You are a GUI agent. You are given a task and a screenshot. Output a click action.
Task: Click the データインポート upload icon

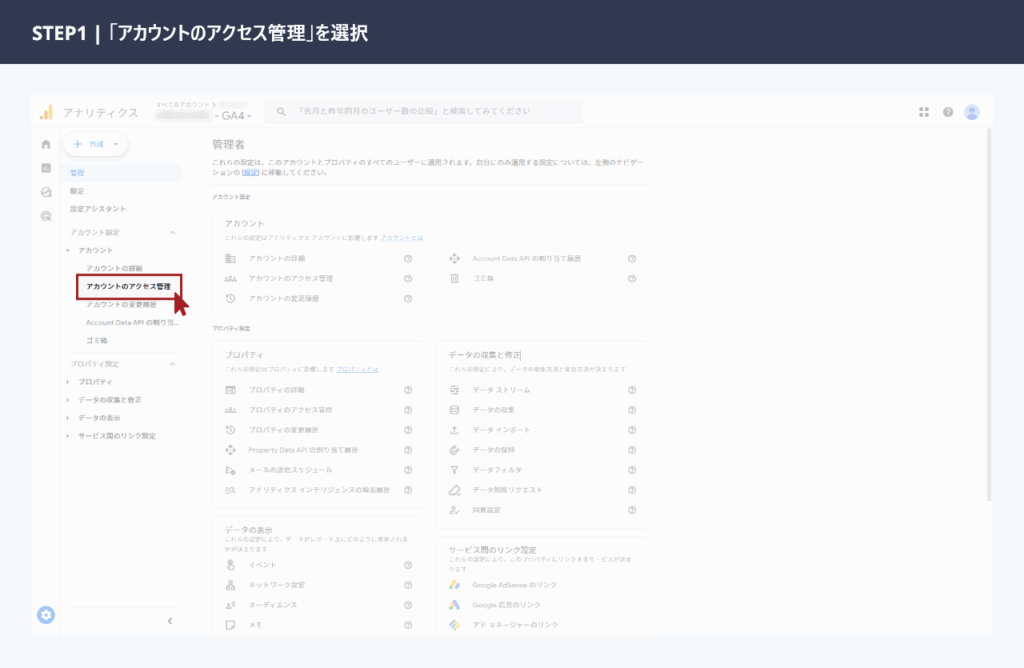454,429
